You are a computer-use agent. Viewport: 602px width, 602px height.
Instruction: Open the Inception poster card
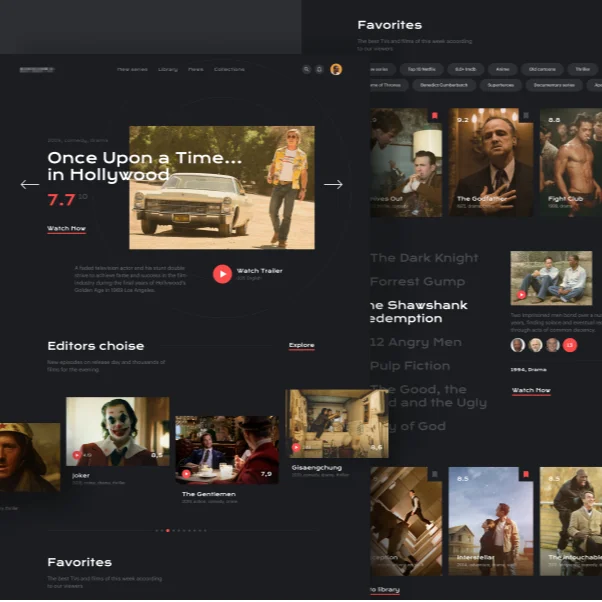[x=406, y=521]
